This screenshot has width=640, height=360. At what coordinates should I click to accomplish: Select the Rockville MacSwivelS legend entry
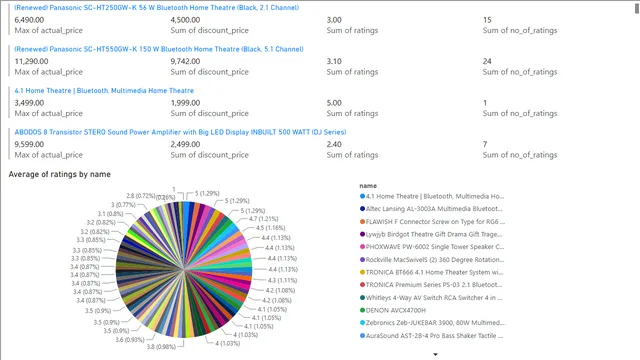point(432,260)
